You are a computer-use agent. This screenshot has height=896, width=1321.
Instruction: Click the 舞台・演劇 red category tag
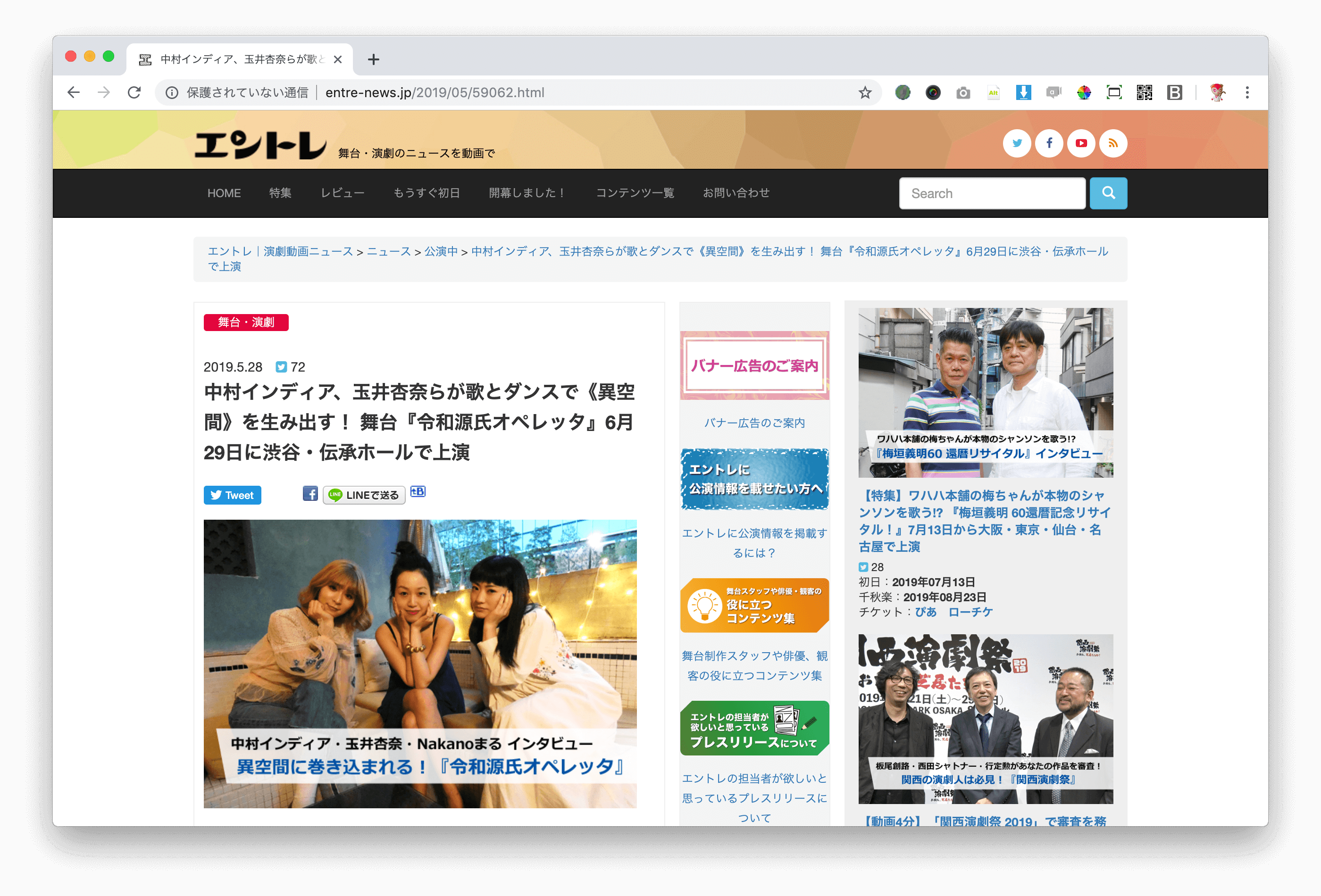tap(246, 322)
